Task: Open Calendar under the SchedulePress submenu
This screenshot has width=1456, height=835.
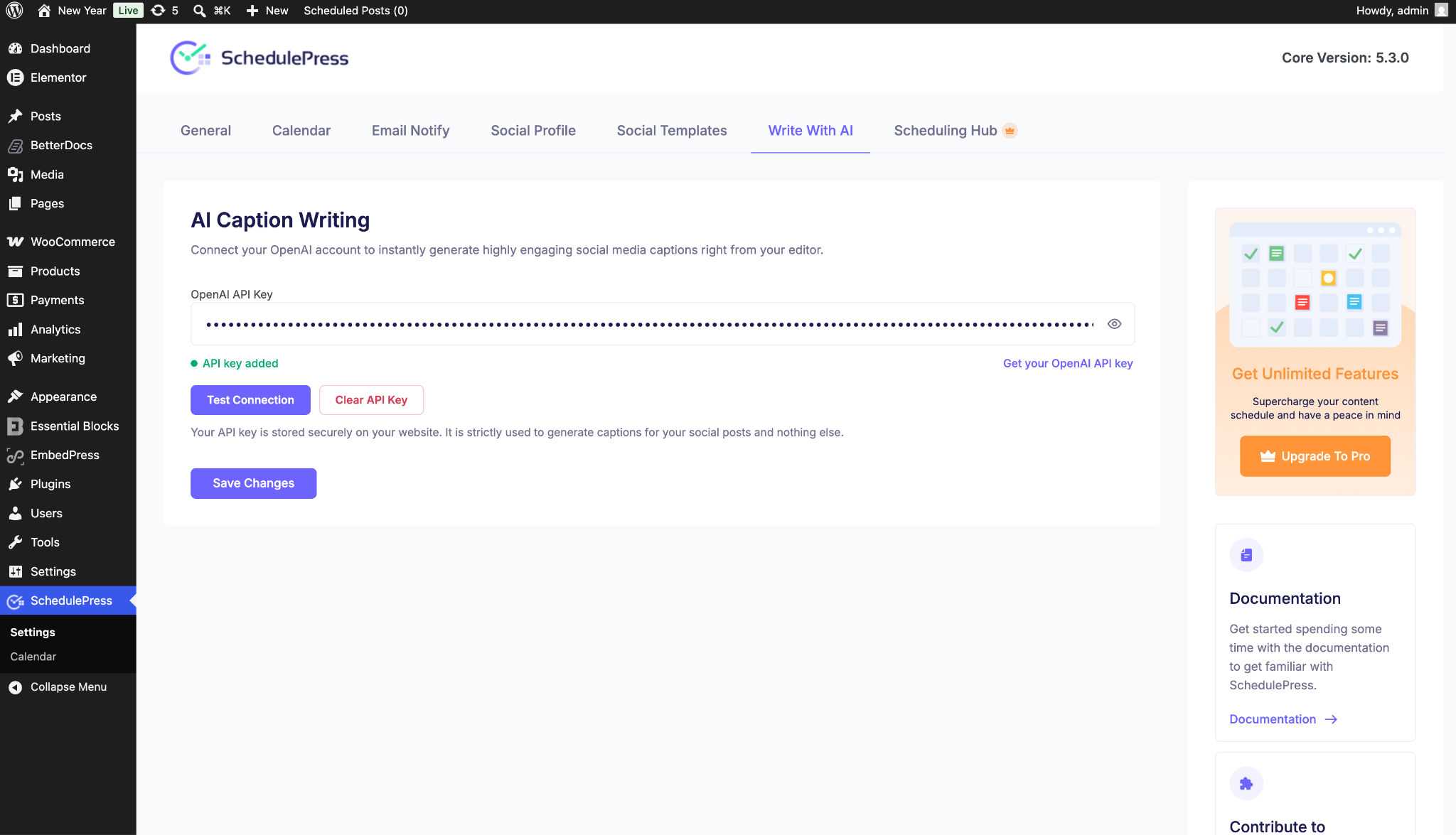Action: (33, 657)
